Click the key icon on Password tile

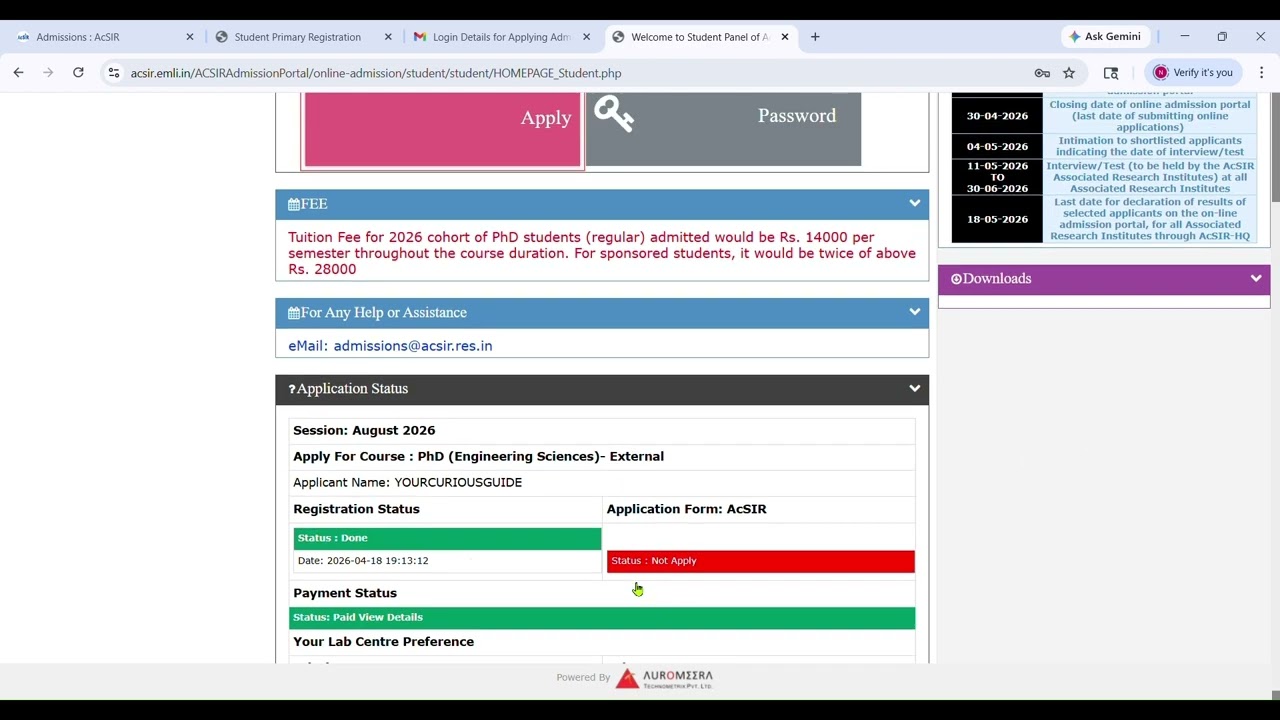pos(613,114)
